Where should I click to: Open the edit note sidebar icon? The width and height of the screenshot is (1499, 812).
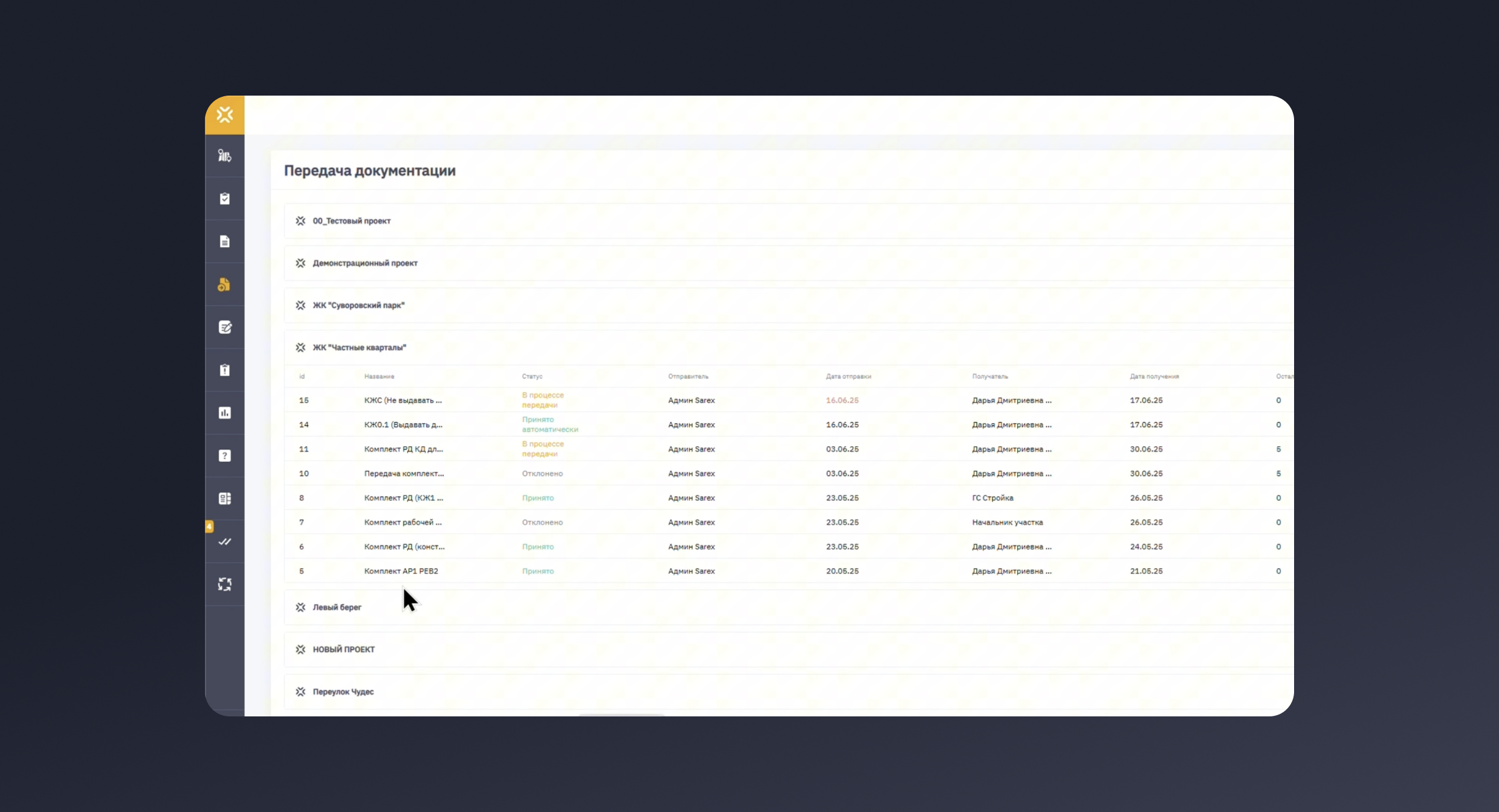click(225, 327)
